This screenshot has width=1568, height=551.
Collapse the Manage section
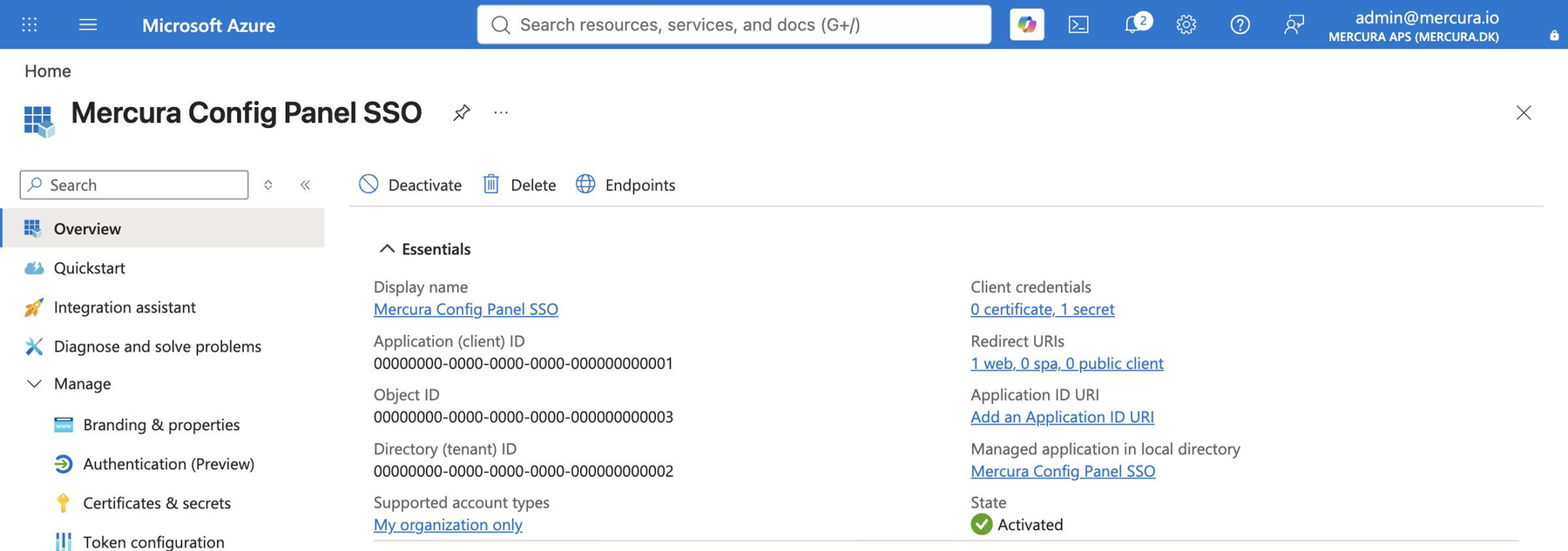tap(34, 384)
